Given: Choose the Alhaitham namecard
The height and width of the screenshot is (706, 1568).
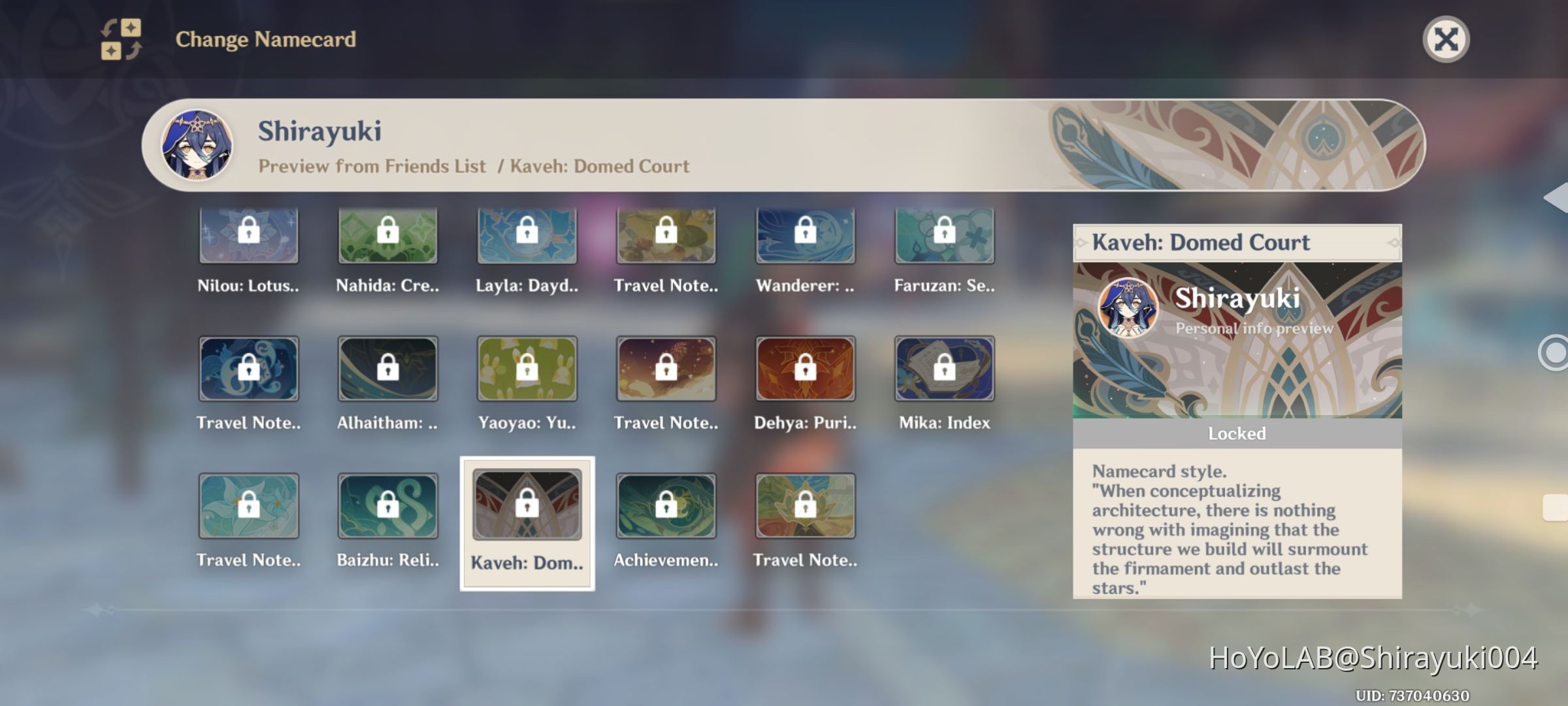Looking at the screenshot, I should [x=387, y=369].
